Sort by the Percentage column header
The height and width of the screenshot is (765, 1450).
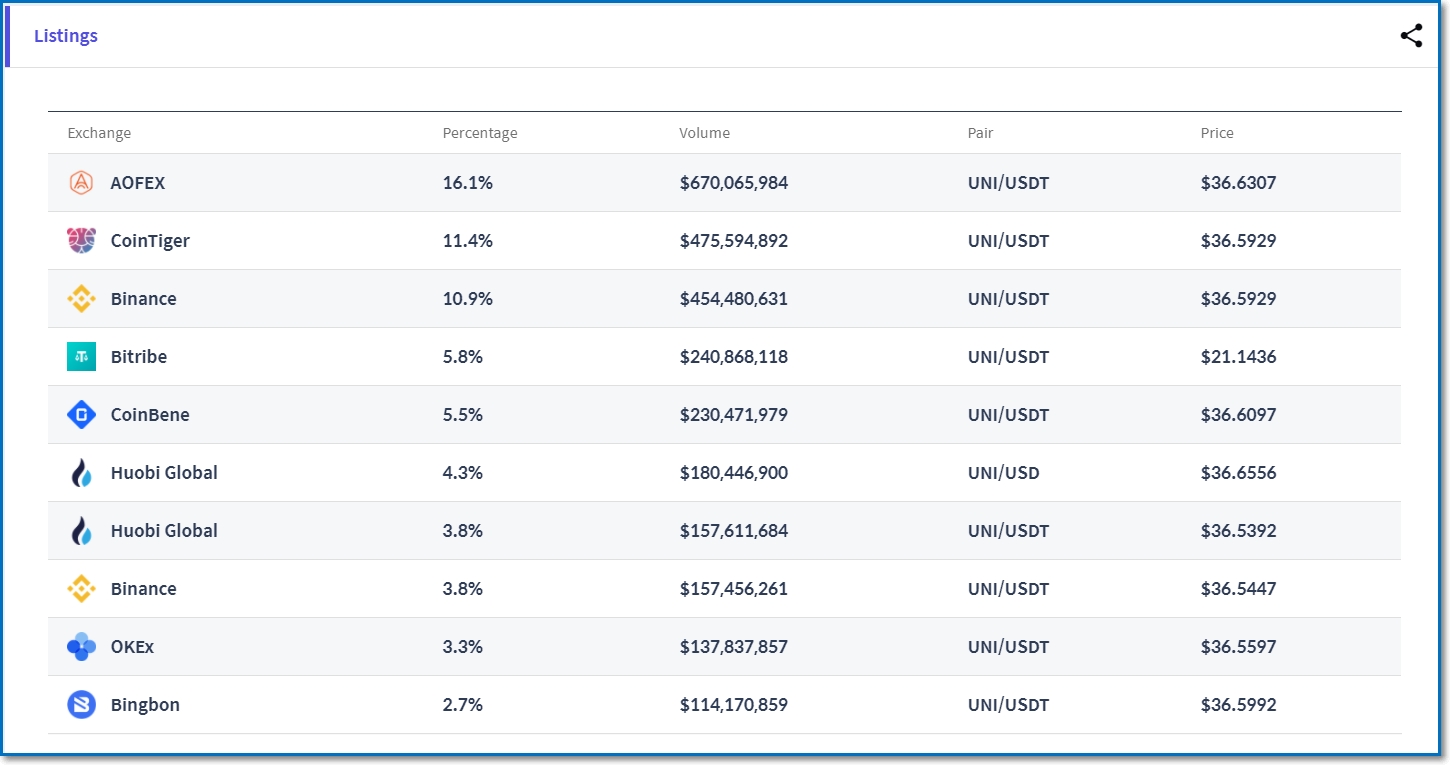point(480,133)
